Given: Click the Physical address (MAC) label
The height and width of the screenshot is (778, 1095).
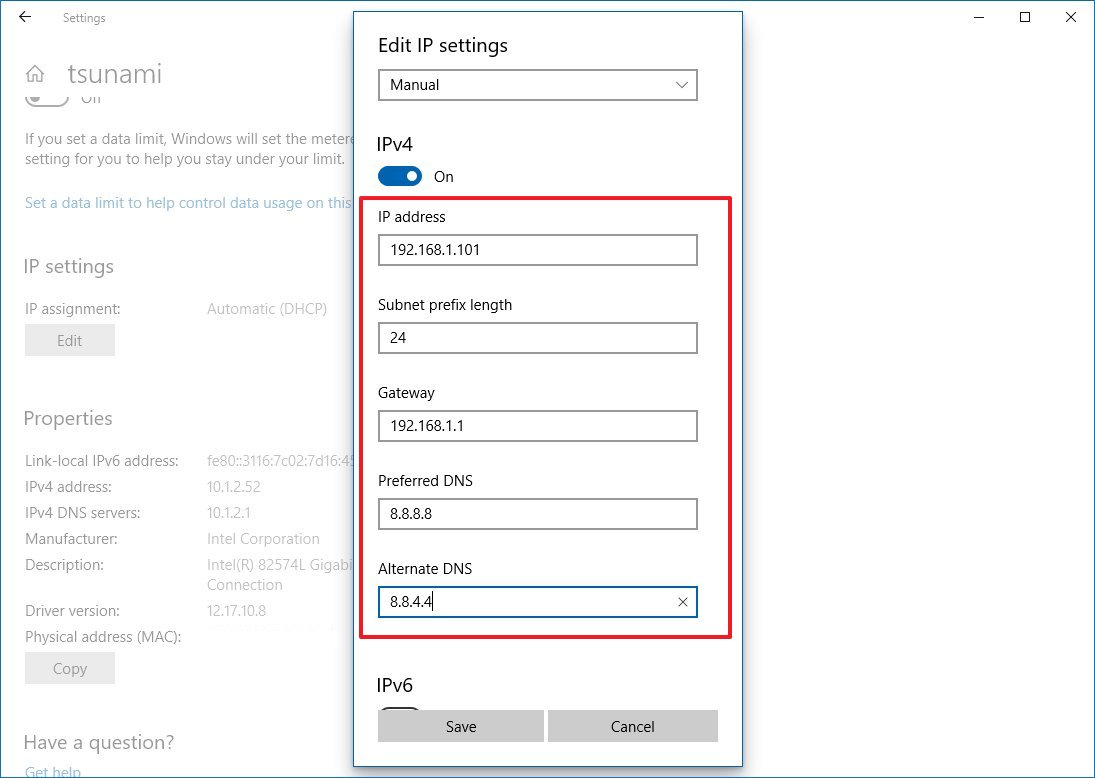Looking at the screenshot, I should 103,637.
